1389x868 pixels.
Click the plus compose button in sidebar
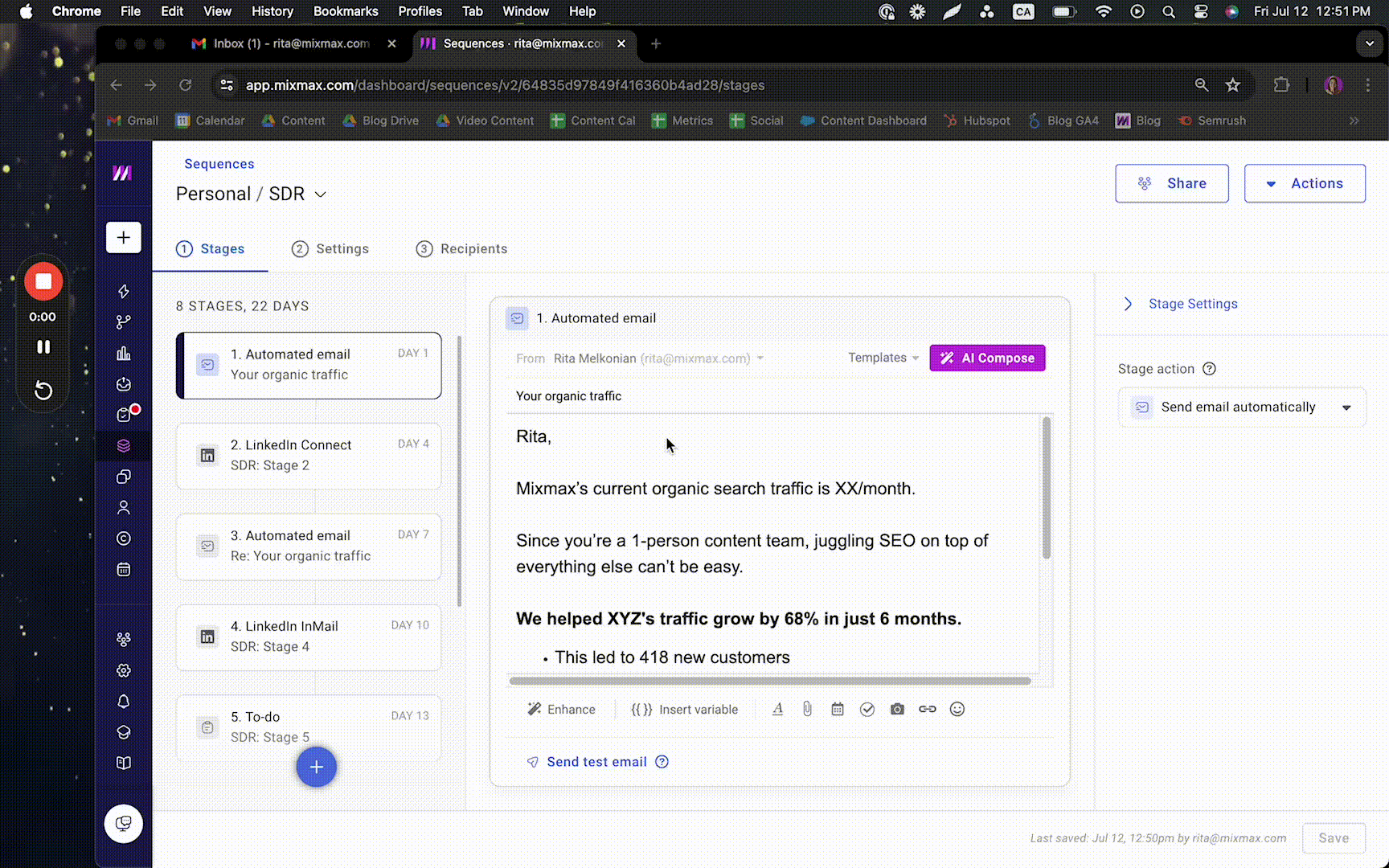[124, 238]
